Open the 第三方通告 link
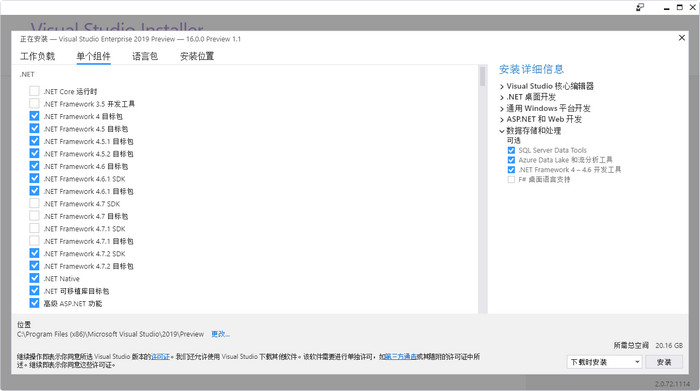The height and width of the screenshot is (391, 700). [x=400, y=357]
